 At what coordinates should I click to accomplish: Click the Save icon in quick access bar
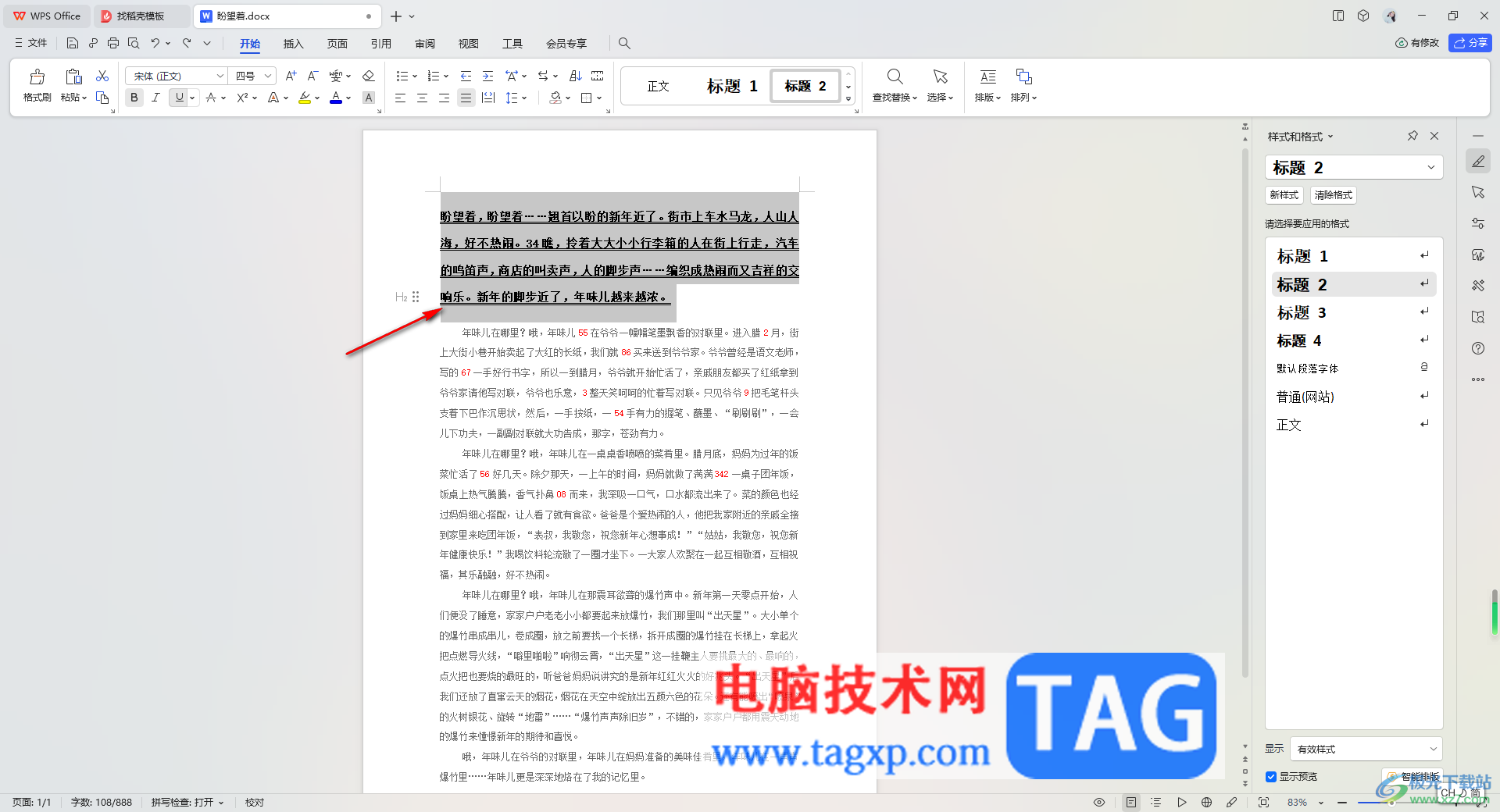coord(73,43)
